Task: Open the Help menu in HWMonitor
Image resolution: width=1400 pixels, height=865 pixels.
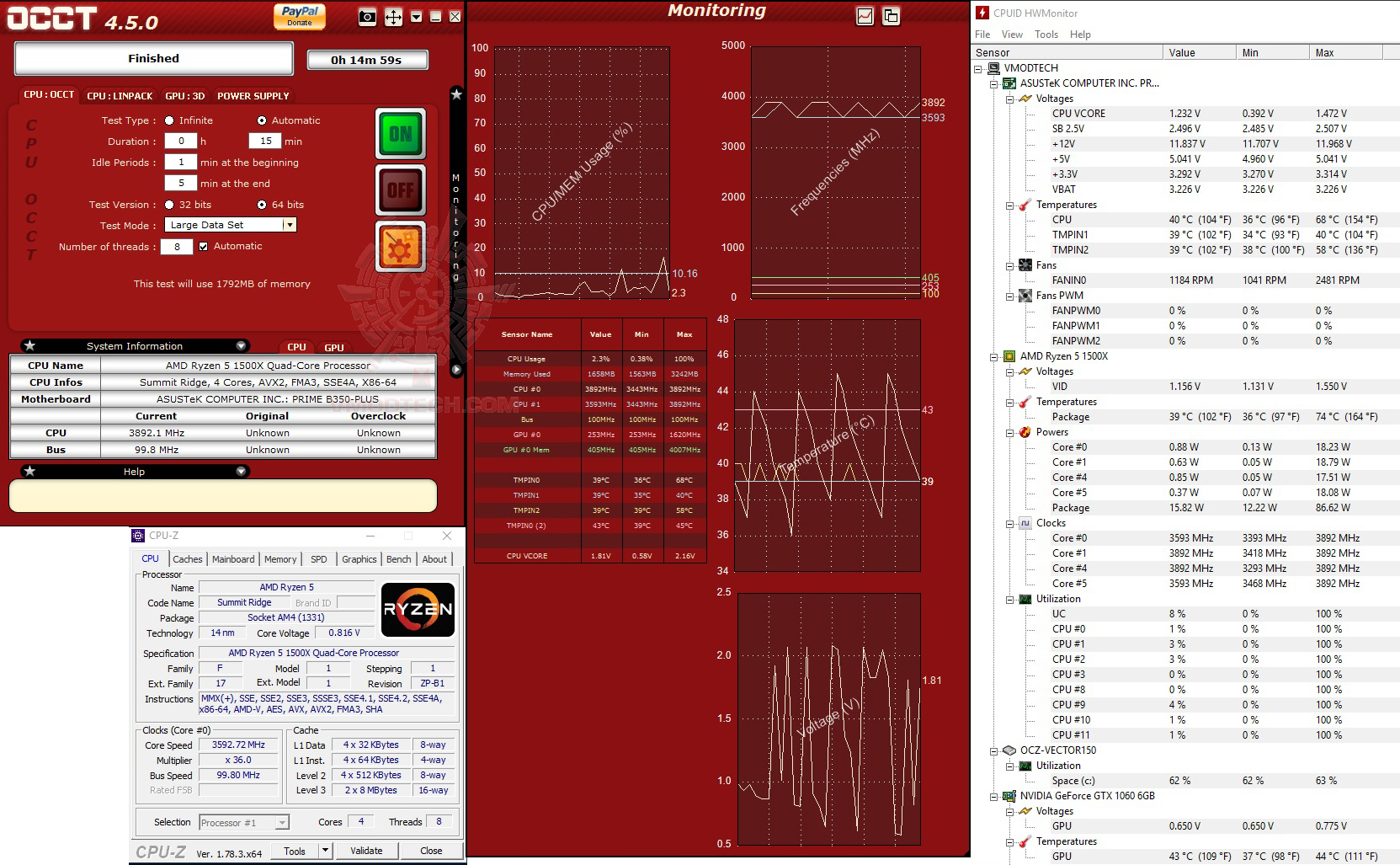Action: click(x=1080, y=35)
